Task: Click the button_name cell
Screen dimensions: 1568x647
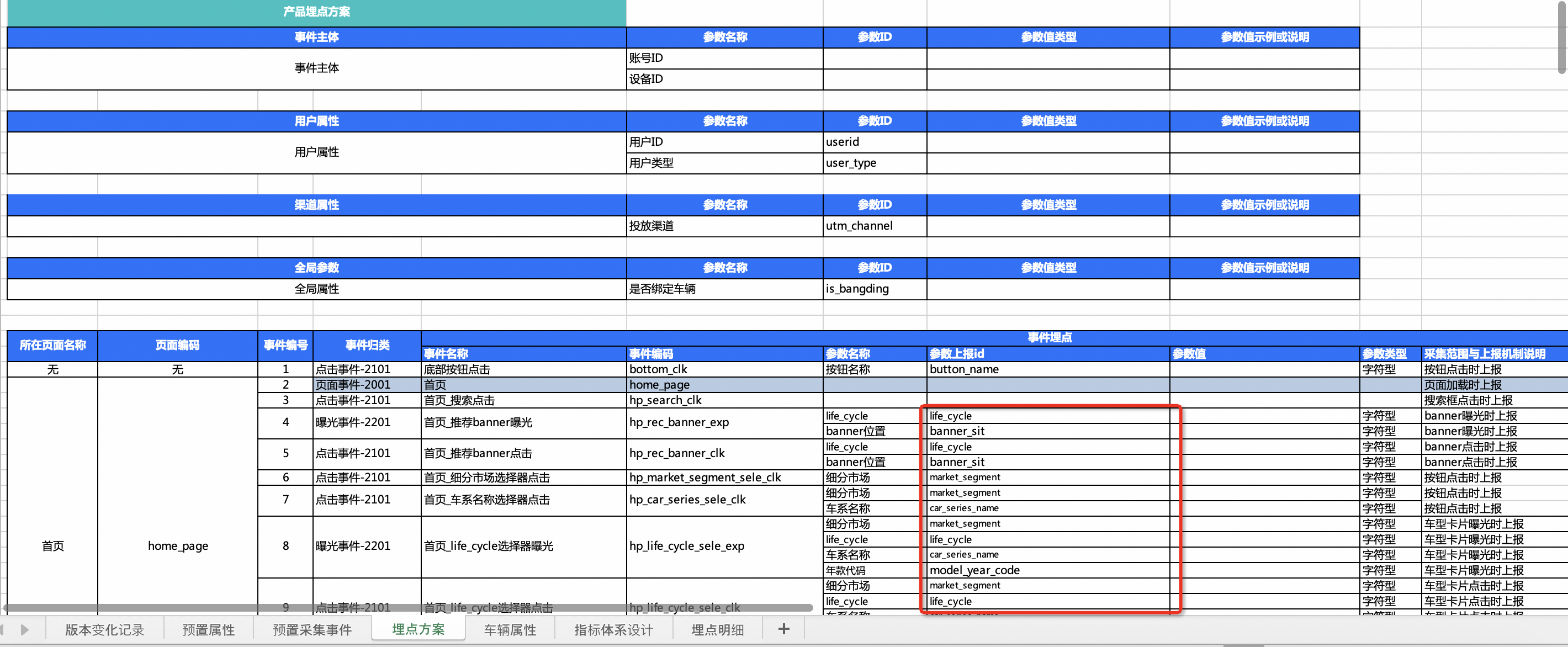Action: [1048, 369]
